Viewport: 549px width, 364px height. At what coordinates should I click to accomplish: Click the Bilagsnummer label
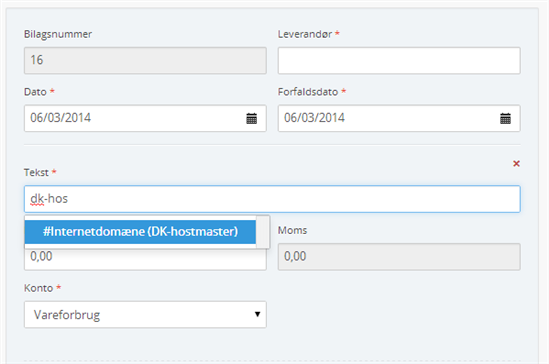click(x=58, y=34)
